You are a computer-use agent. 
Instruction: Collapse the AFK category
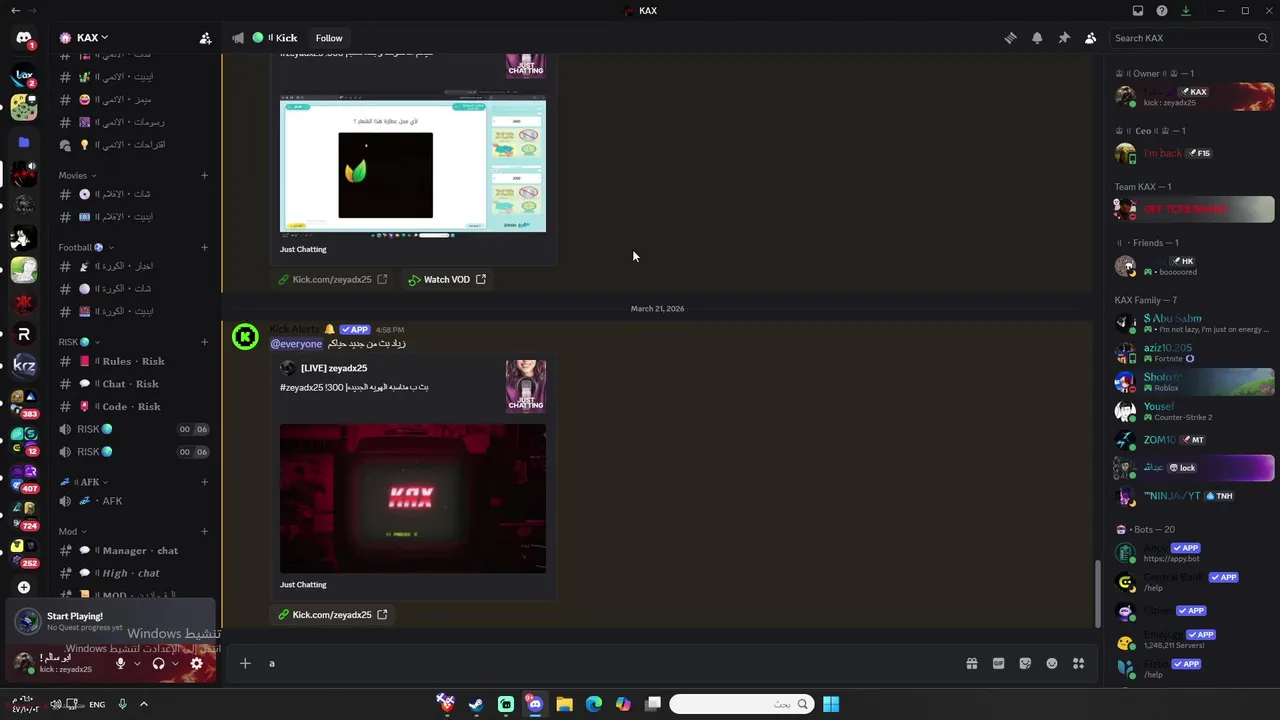(x=84, y=482)
